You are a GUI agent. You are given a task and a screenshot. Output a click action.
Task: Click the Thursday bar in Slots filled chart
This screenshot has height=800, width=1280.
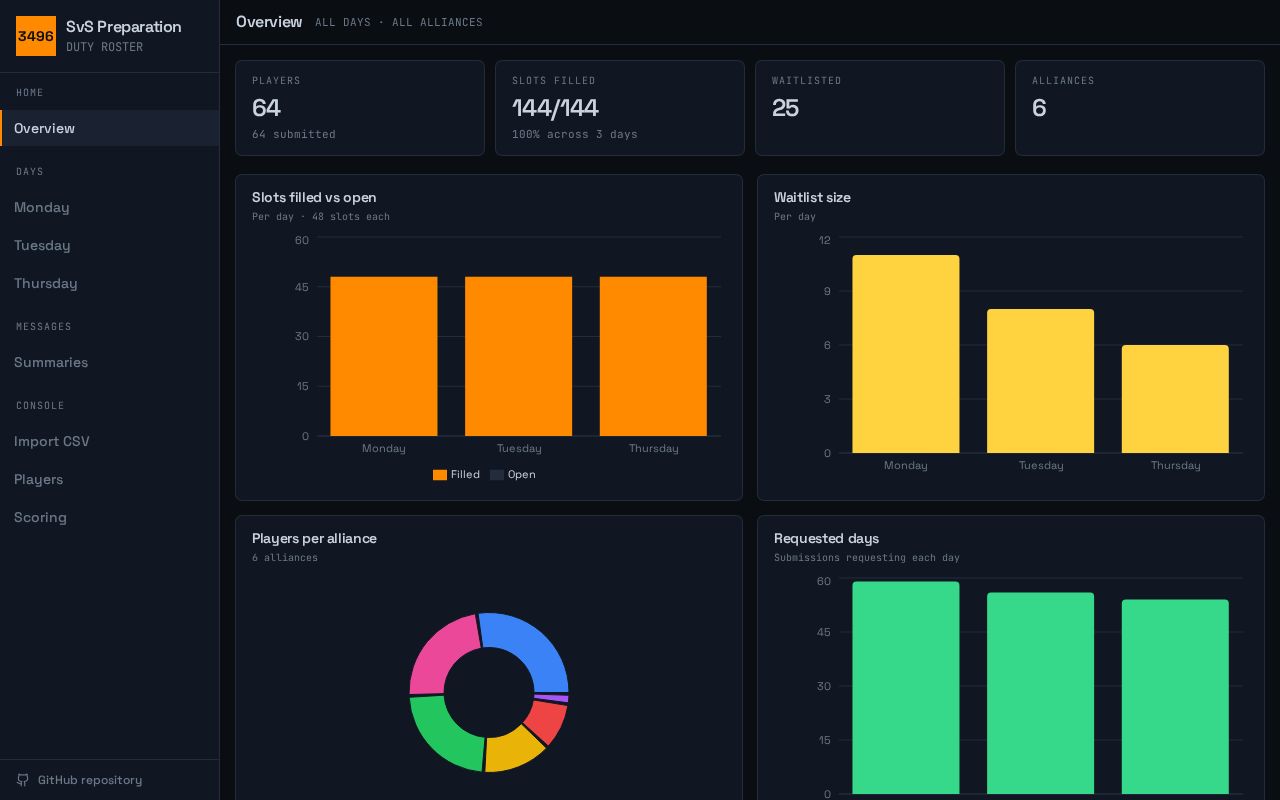coord(653,356)
